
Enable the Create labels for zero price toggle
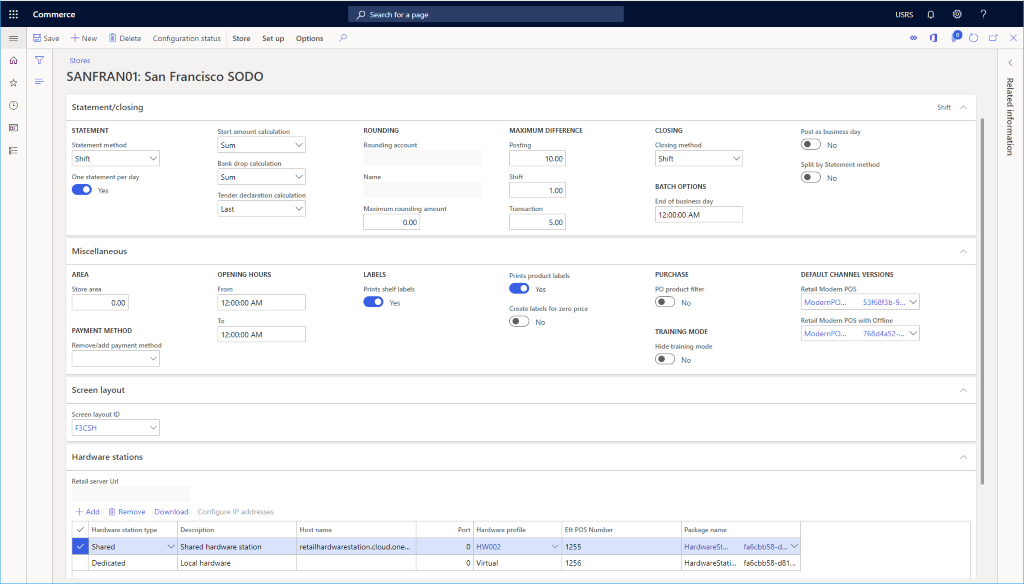pos(518,321)
